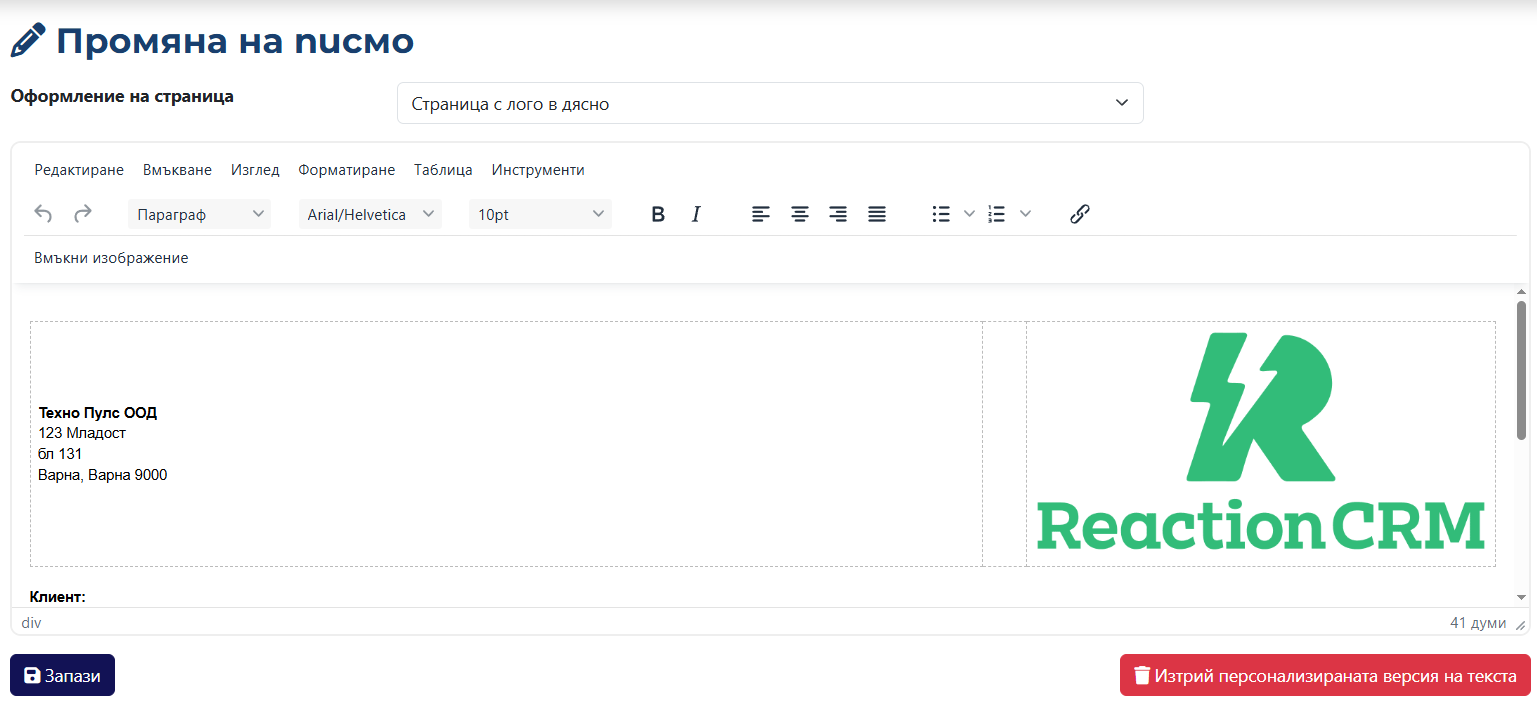Open the Изглед menu
1537x706 pixels.
[255, 170]
